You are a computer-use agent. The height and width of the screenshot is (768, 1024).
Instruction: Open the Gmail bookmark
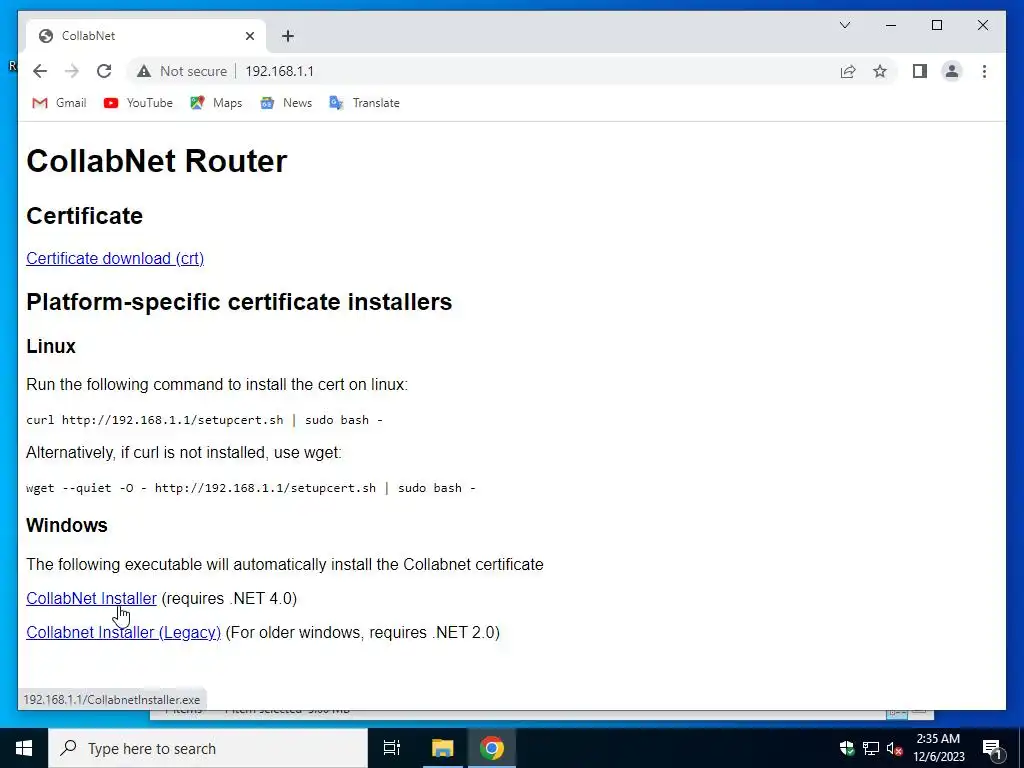click(59, 103)
